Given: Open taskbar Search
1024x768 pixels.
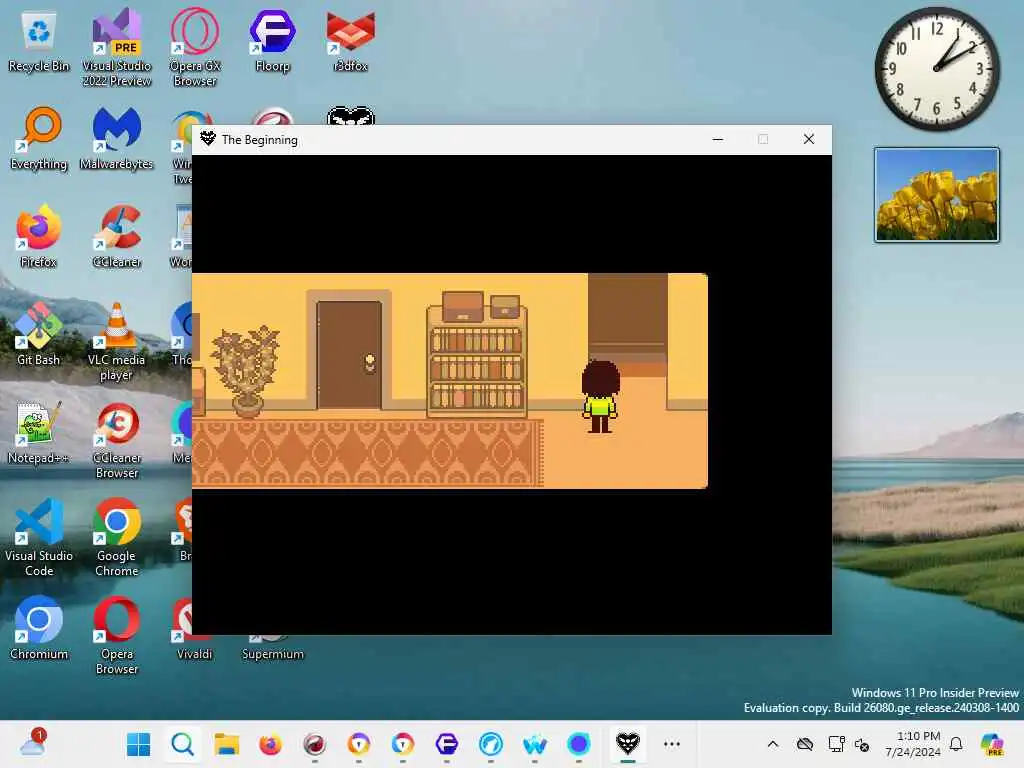Looking at the screenshot, I should click(182, 744).
